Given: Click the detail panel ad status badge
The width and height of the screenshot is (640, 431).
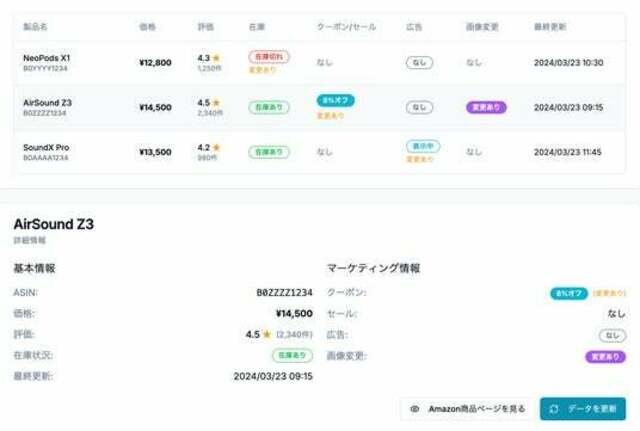Looking at the screenshot, I should (x=612, y=335).
